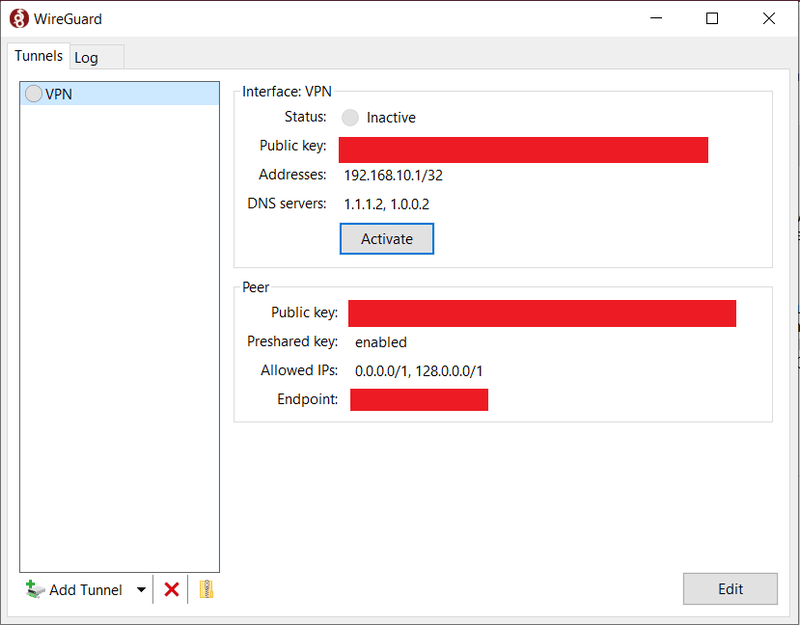This screenshot has width=800, height=625.
Task: Click the Inactive status text
Action: pos(391,117)
